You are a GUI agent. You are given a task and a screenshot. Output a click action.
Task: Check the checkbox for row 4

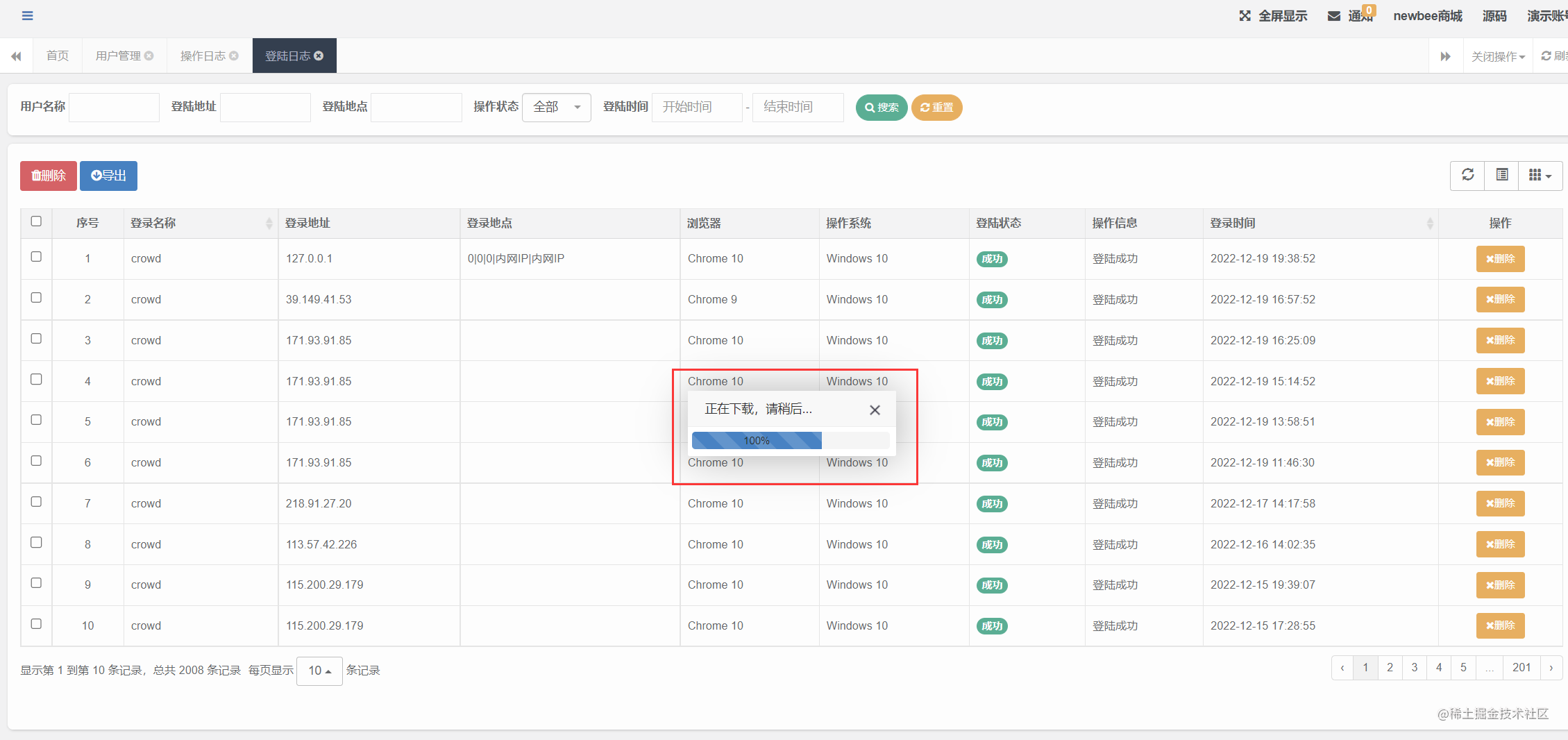tap(36, 380)
